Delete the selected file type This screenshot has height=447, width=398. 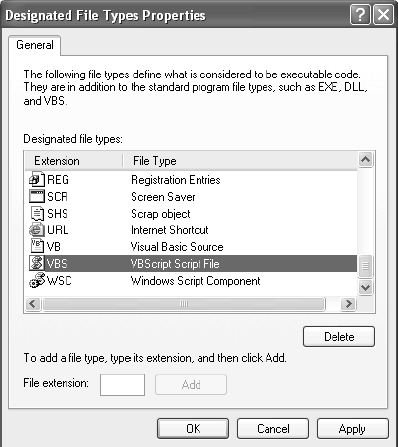(x=339, y=337)
